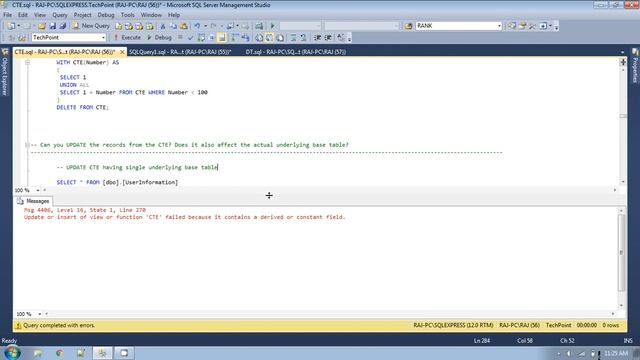Screen dimensions: 640x360
Task: Open the Windows Start menu
Action: click(12, 353)
